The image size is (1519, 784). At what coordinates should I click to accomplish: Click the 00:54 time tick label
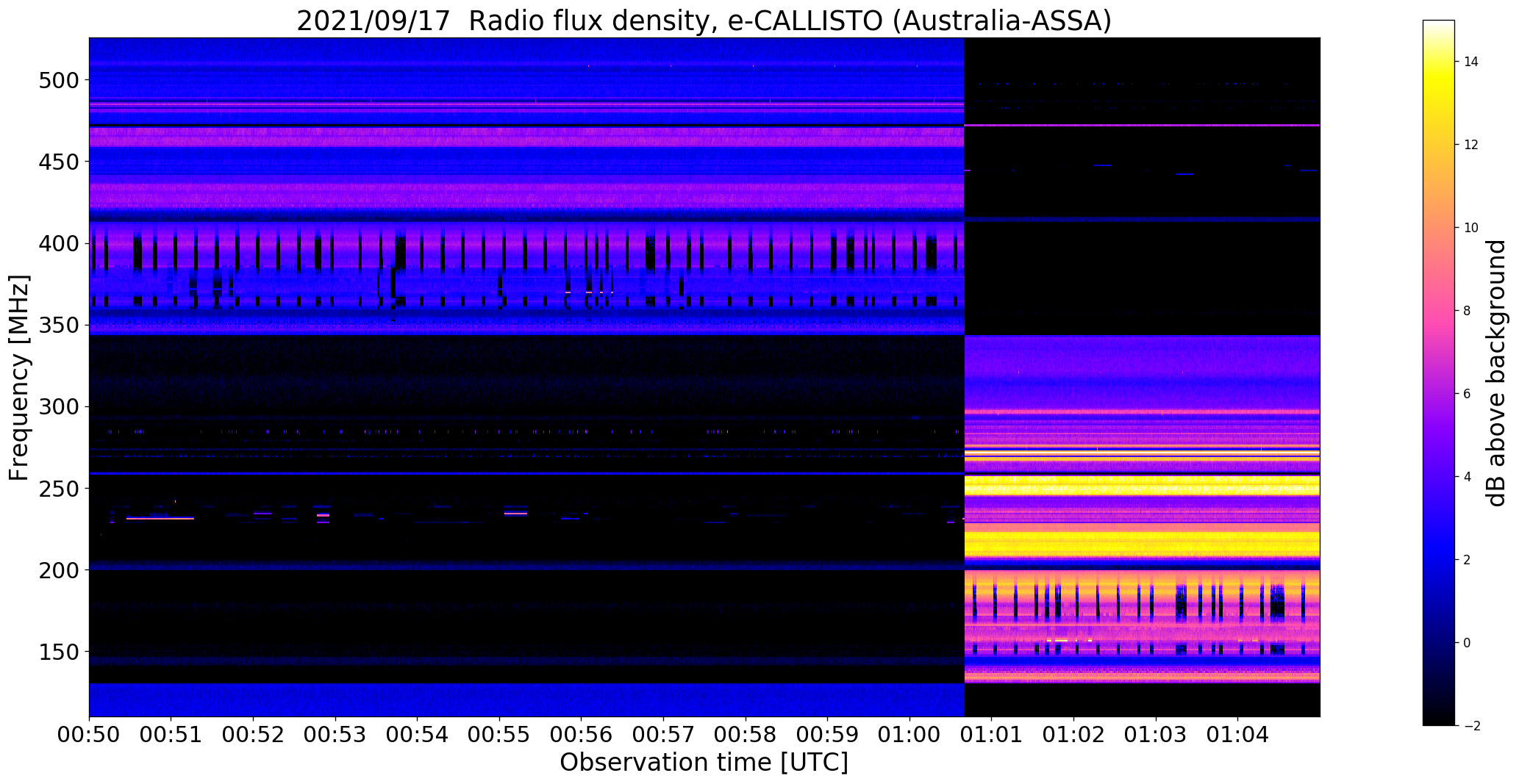418,734
